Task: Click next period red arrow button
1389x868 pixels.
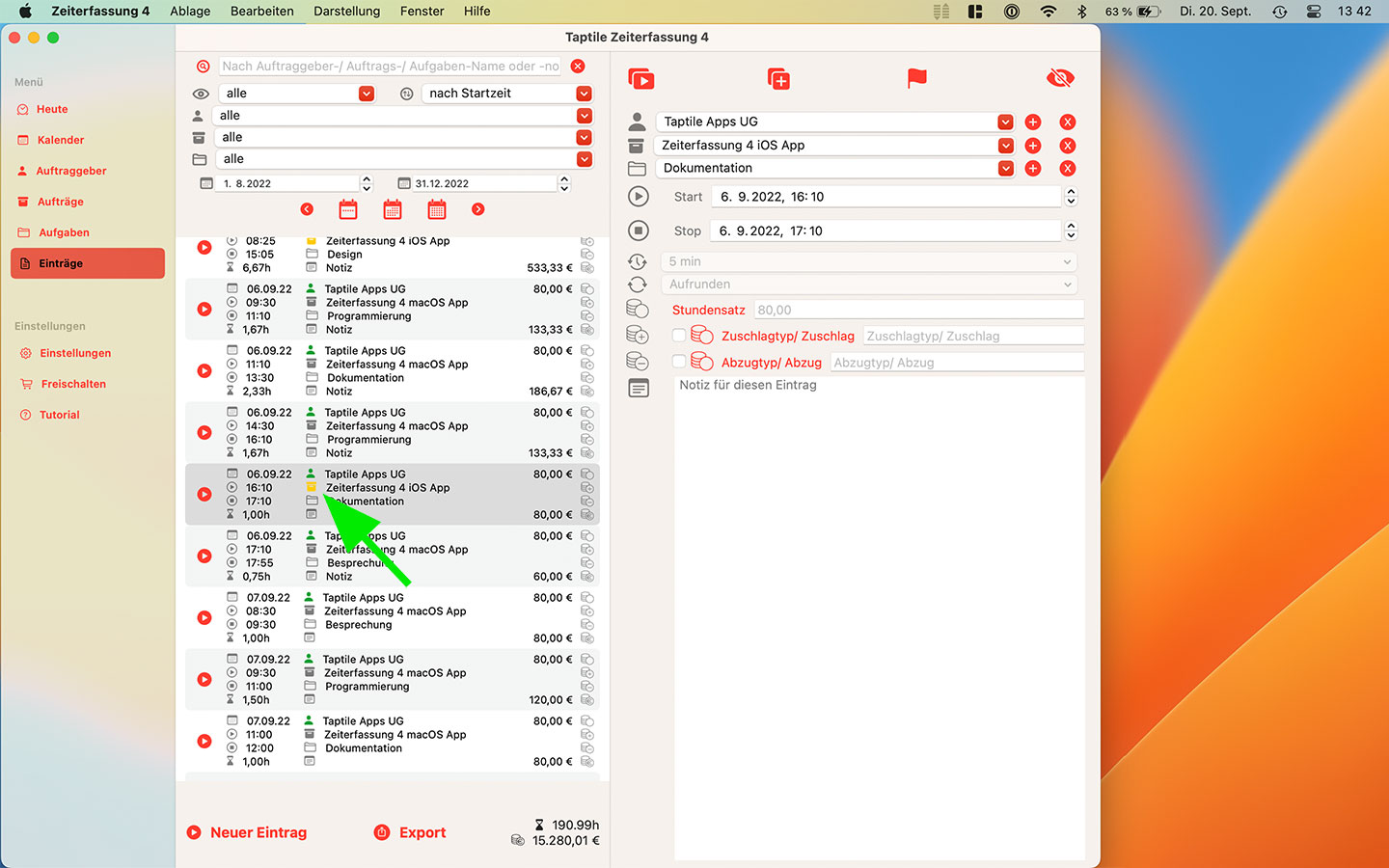Action: (478, 209)
